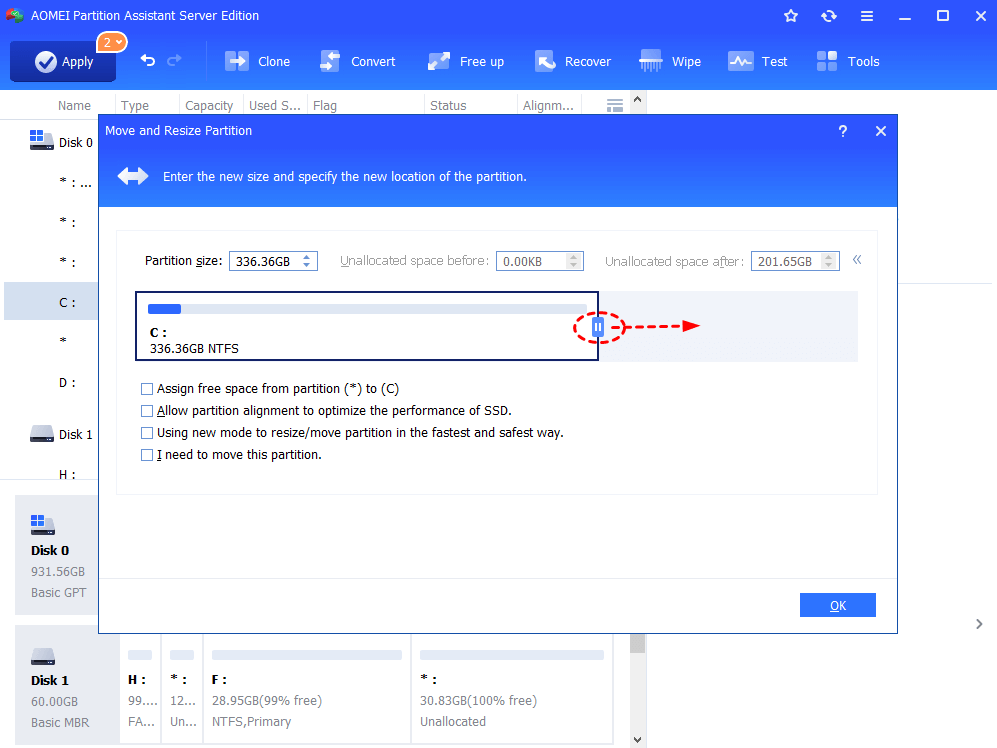
Task: Open the Convert tool
Action: [x=357, y=62]
